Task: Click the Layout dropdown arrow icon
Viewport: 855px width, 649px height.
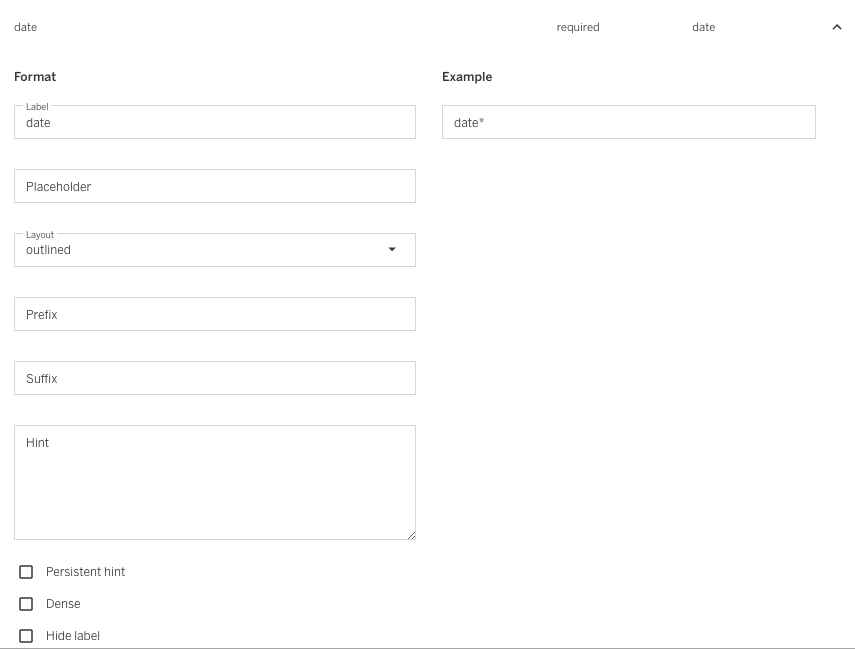Action: [392, 250]
